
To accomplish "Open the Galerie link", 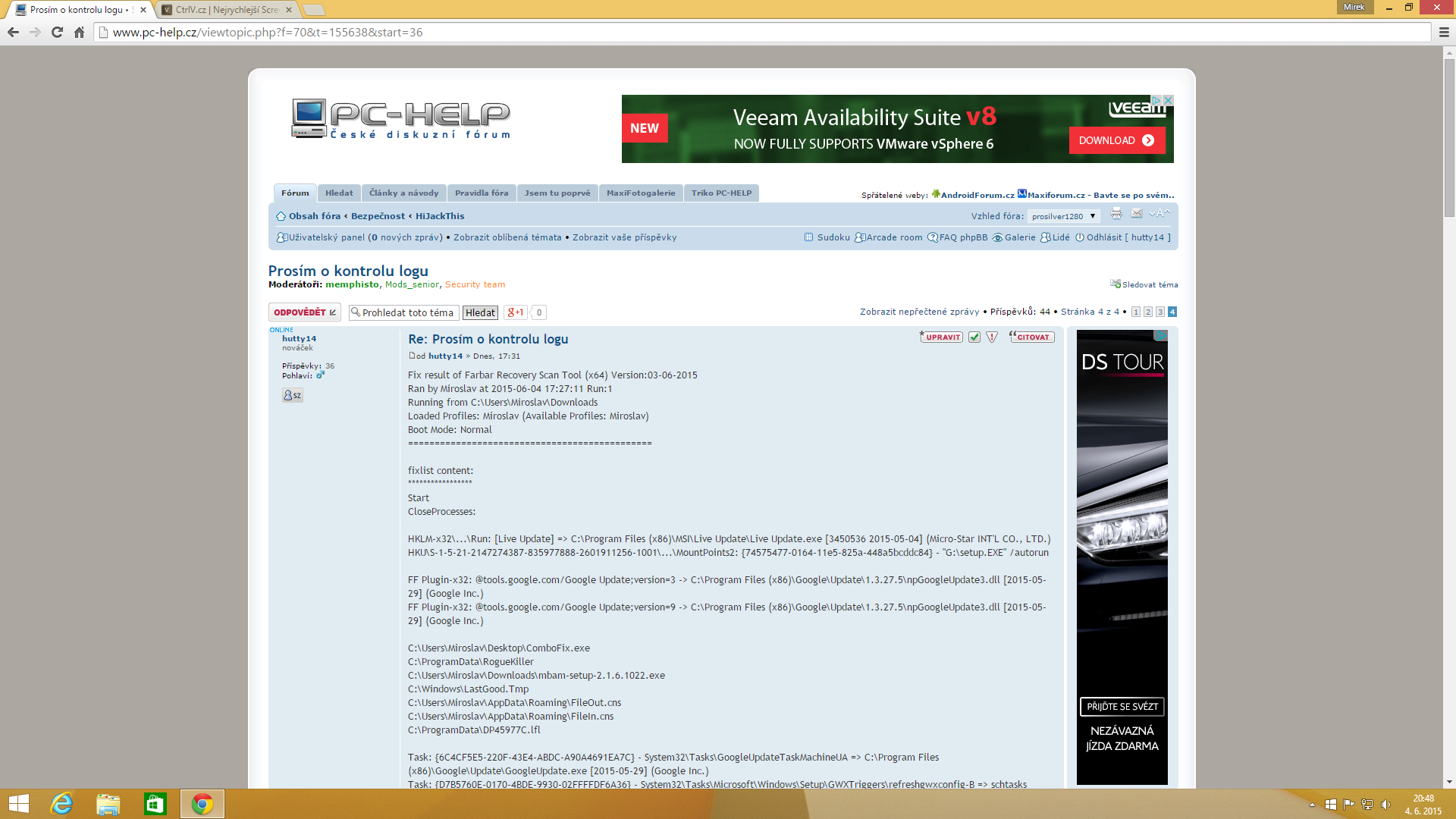I will click(1014, 237).
